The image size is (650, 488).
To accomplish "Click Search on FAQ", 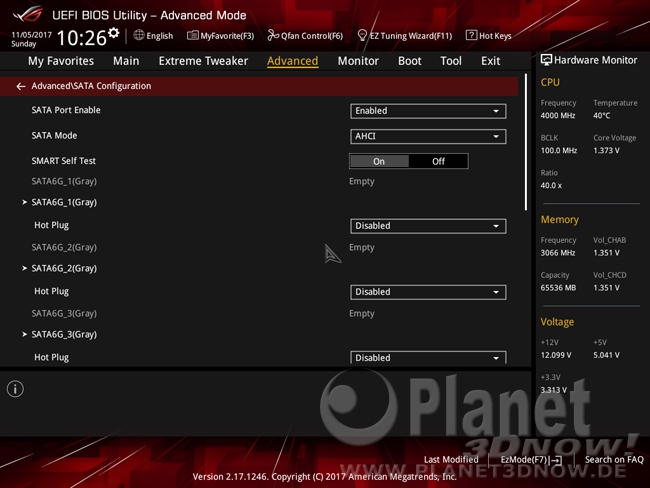I will point(614,459).
